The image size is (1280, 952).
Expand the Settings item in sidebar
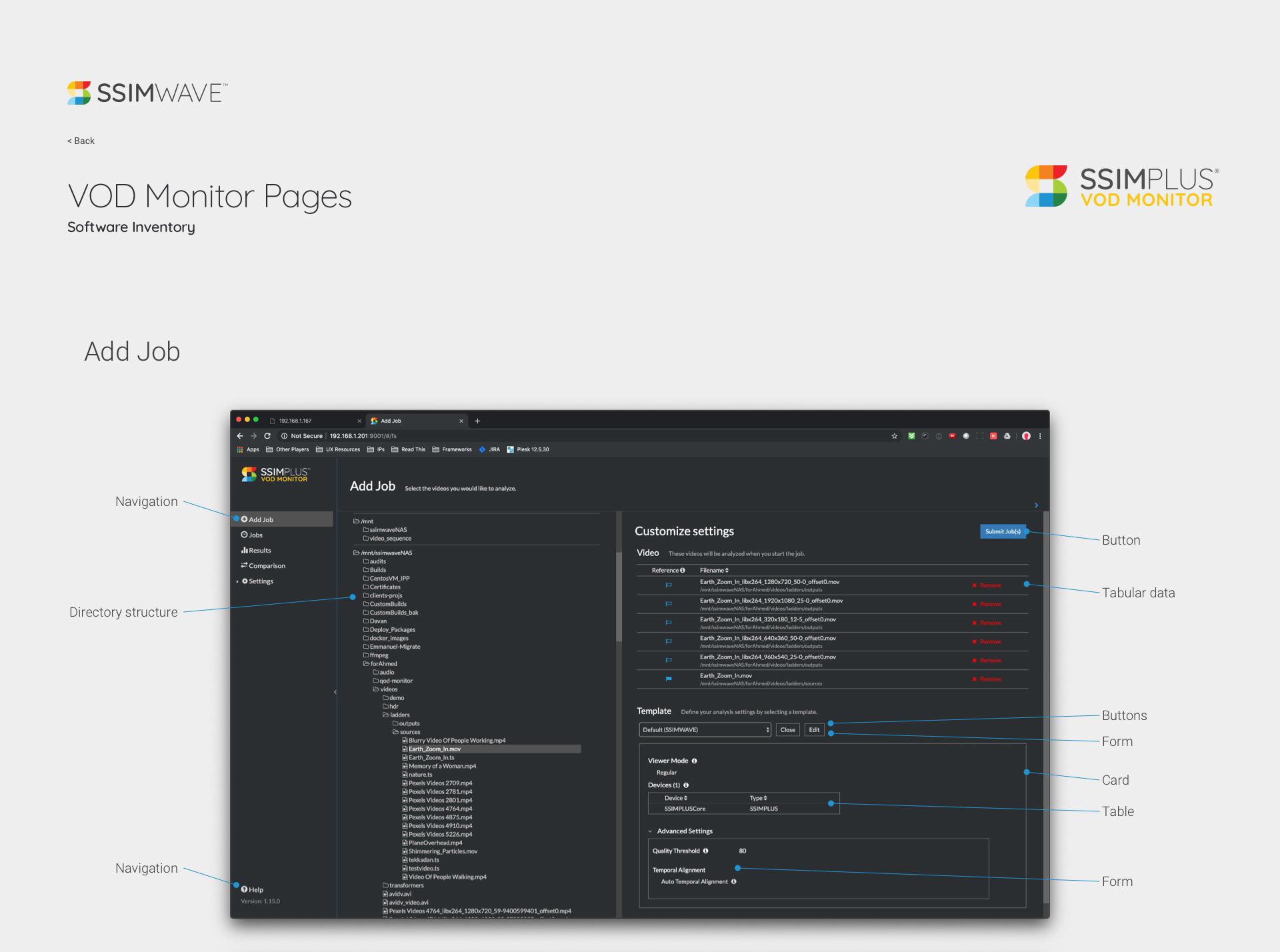(237, 581)
